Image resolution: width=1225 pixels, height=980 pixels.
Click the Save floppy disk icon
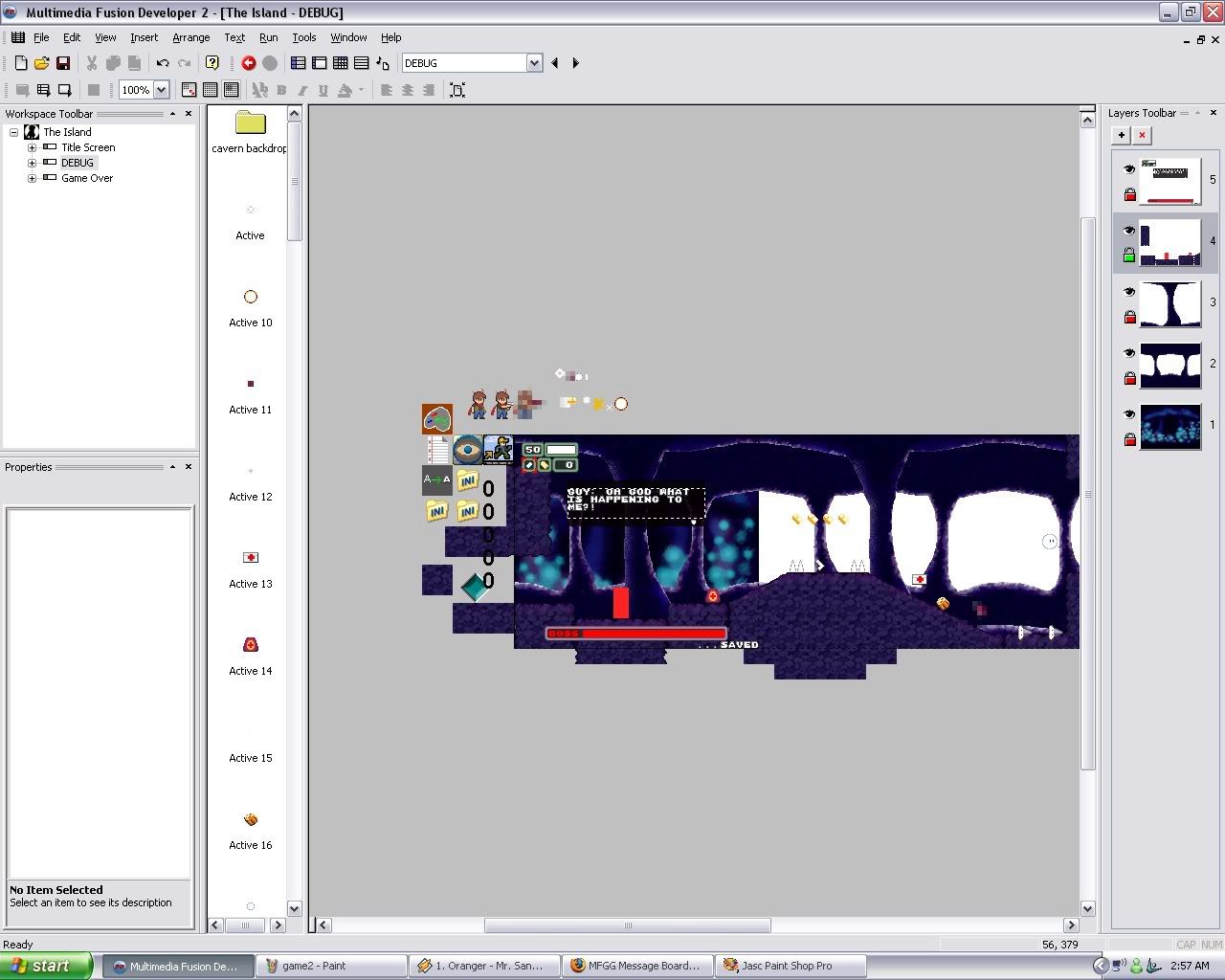pyautogui.click(x=63, y=63)
